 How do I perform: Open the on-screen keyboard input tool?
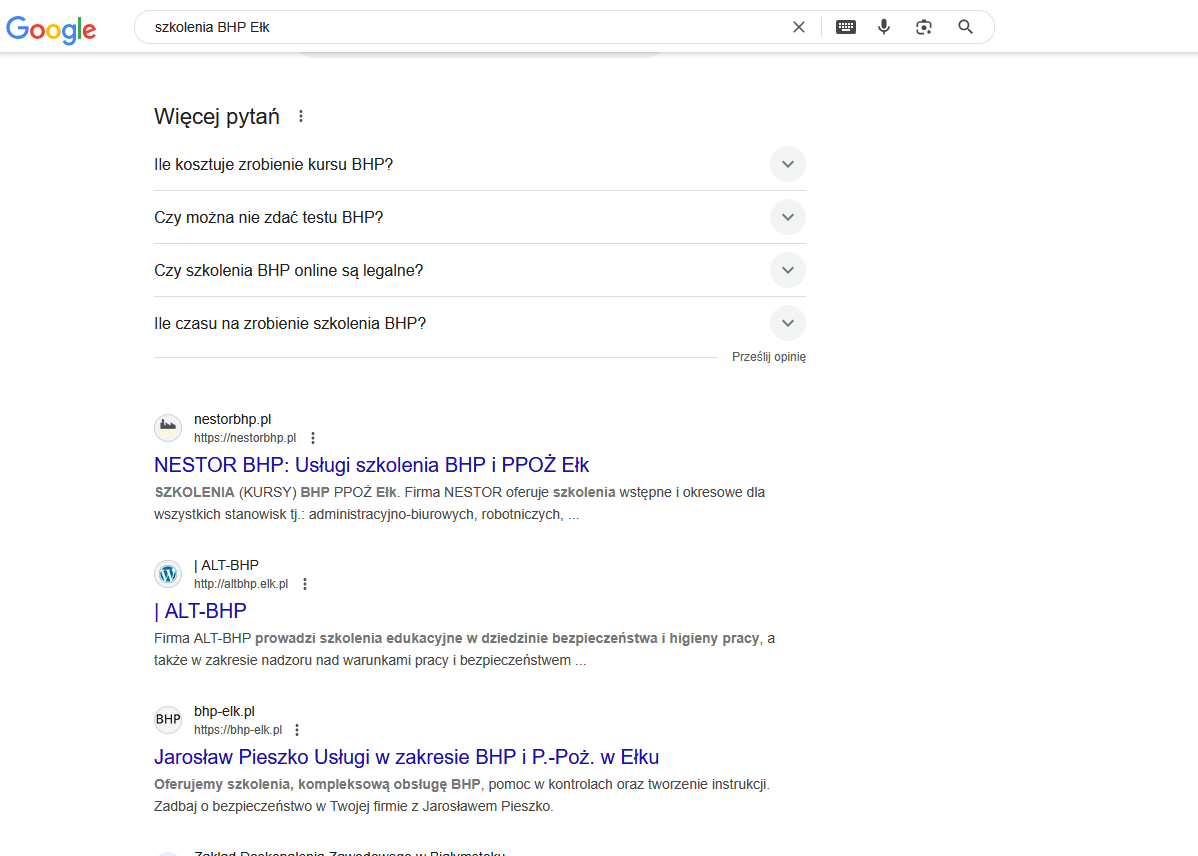(846, 28)
